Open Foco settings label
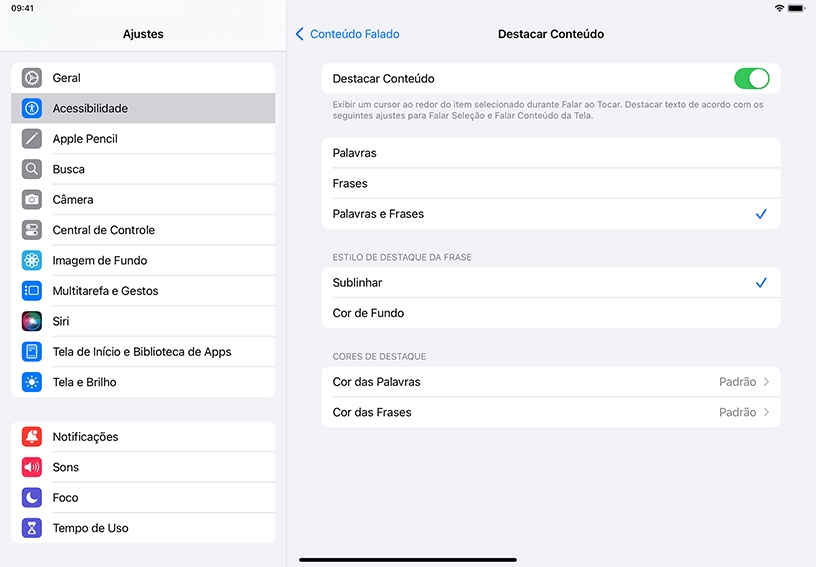This screenshot has height=567, width=816. (x=65, y=498)
